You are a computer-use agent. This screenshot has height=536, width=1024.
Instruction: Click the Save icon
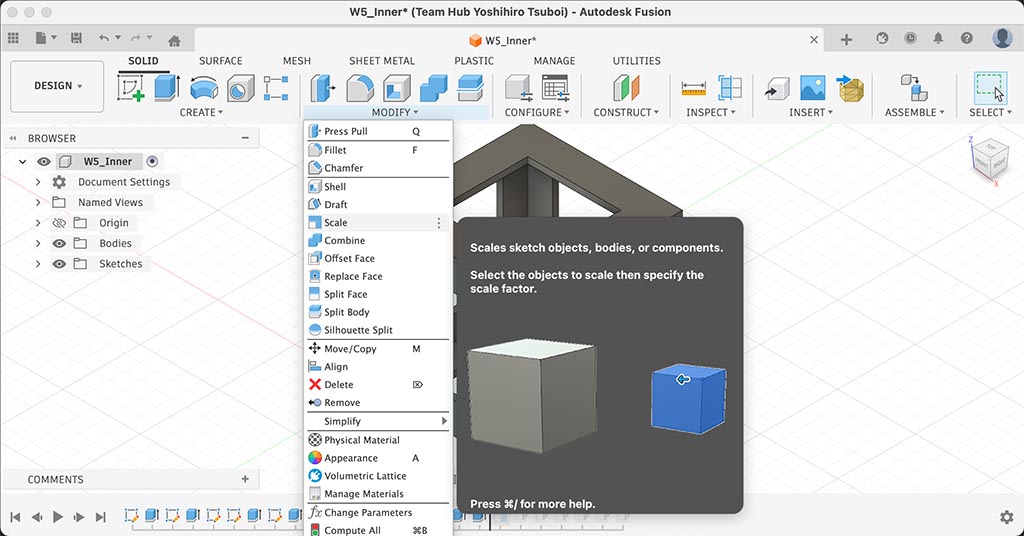pyautogui.click(x=76, y=39)
